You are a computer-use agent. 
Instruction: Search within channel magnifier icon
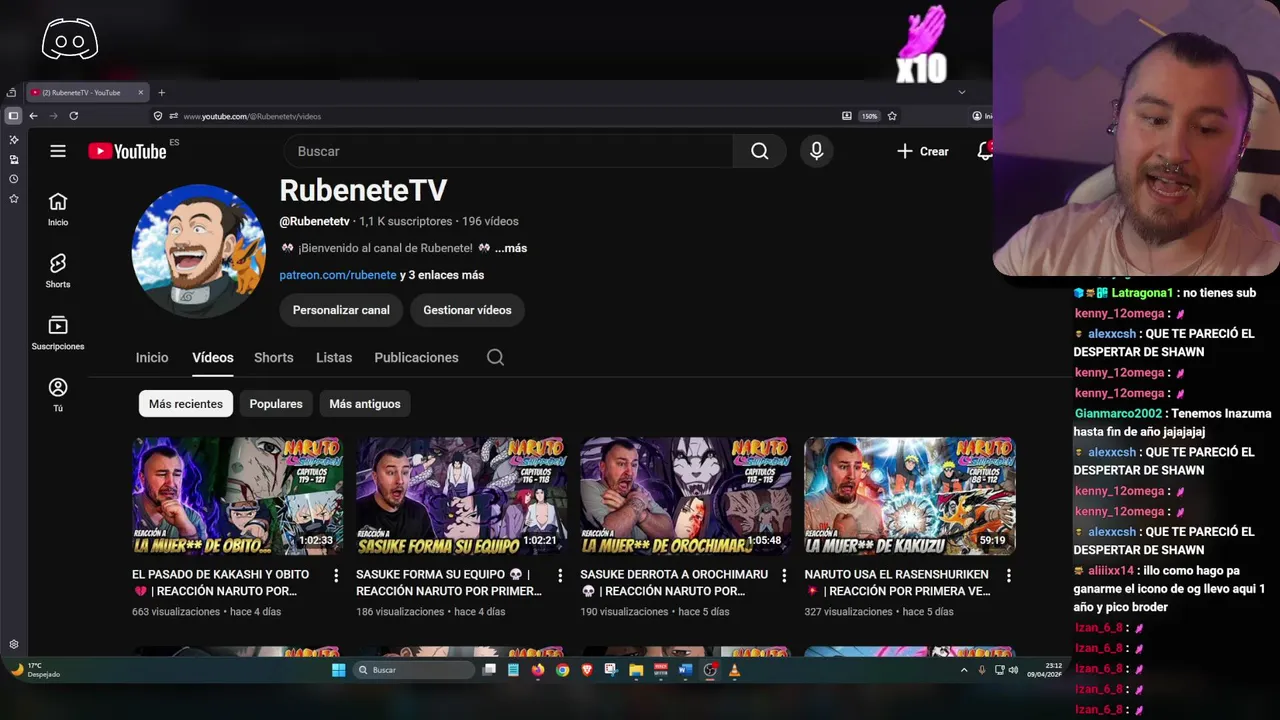[x=495, y=357]
